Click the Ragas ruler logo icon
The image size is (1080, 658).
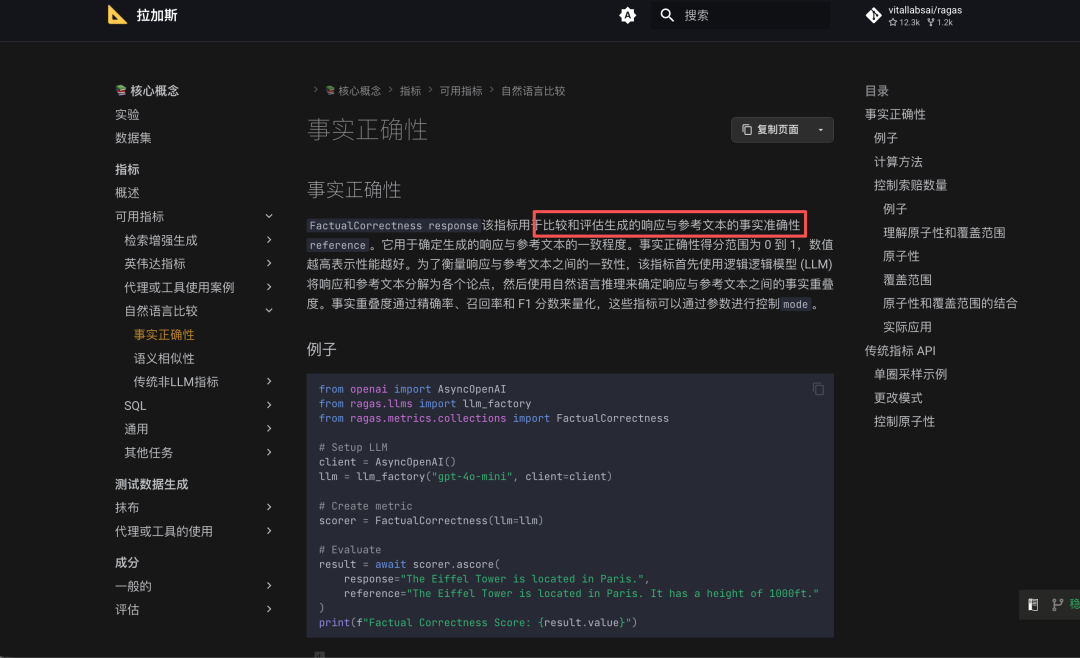(x=117, y=15)
